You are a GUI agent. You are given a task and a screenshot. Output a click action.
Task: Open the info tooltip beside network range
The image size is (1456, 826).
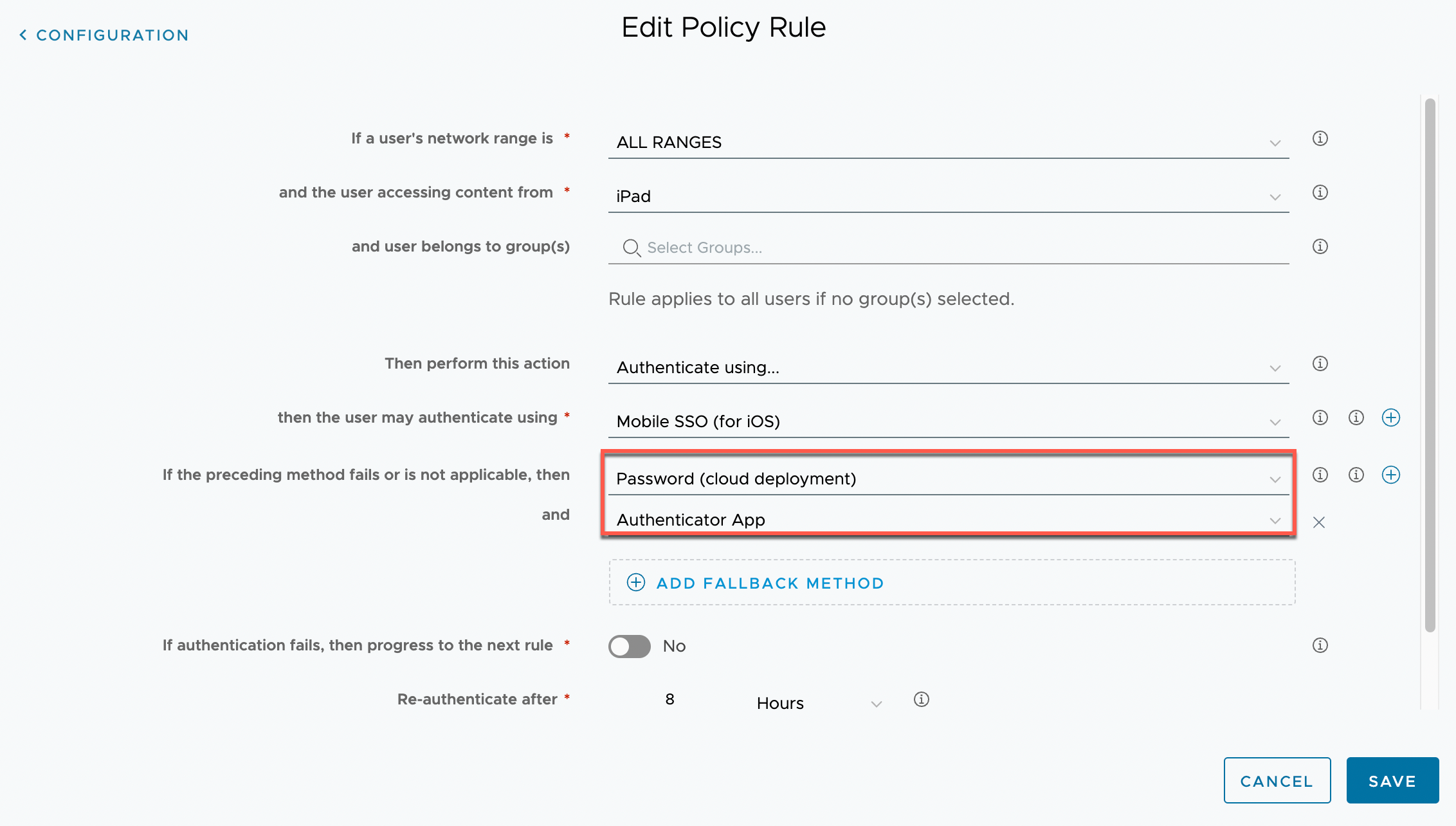(1320, 138)
